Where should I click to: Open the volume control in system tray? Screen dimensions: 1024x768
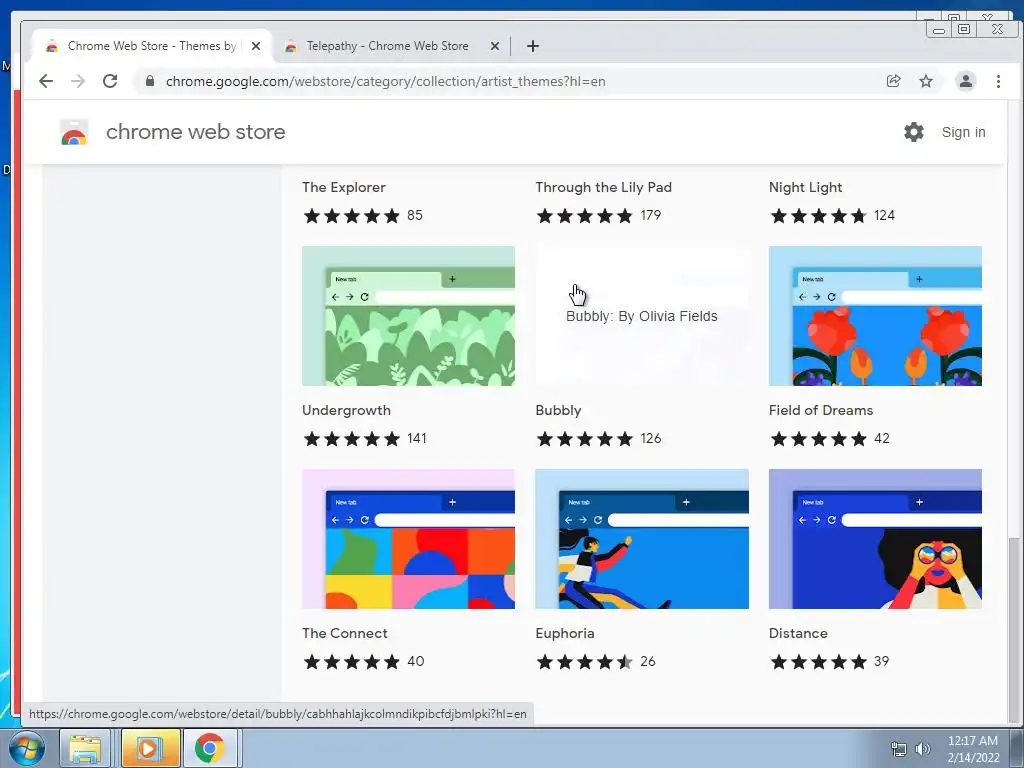[923, 749]
